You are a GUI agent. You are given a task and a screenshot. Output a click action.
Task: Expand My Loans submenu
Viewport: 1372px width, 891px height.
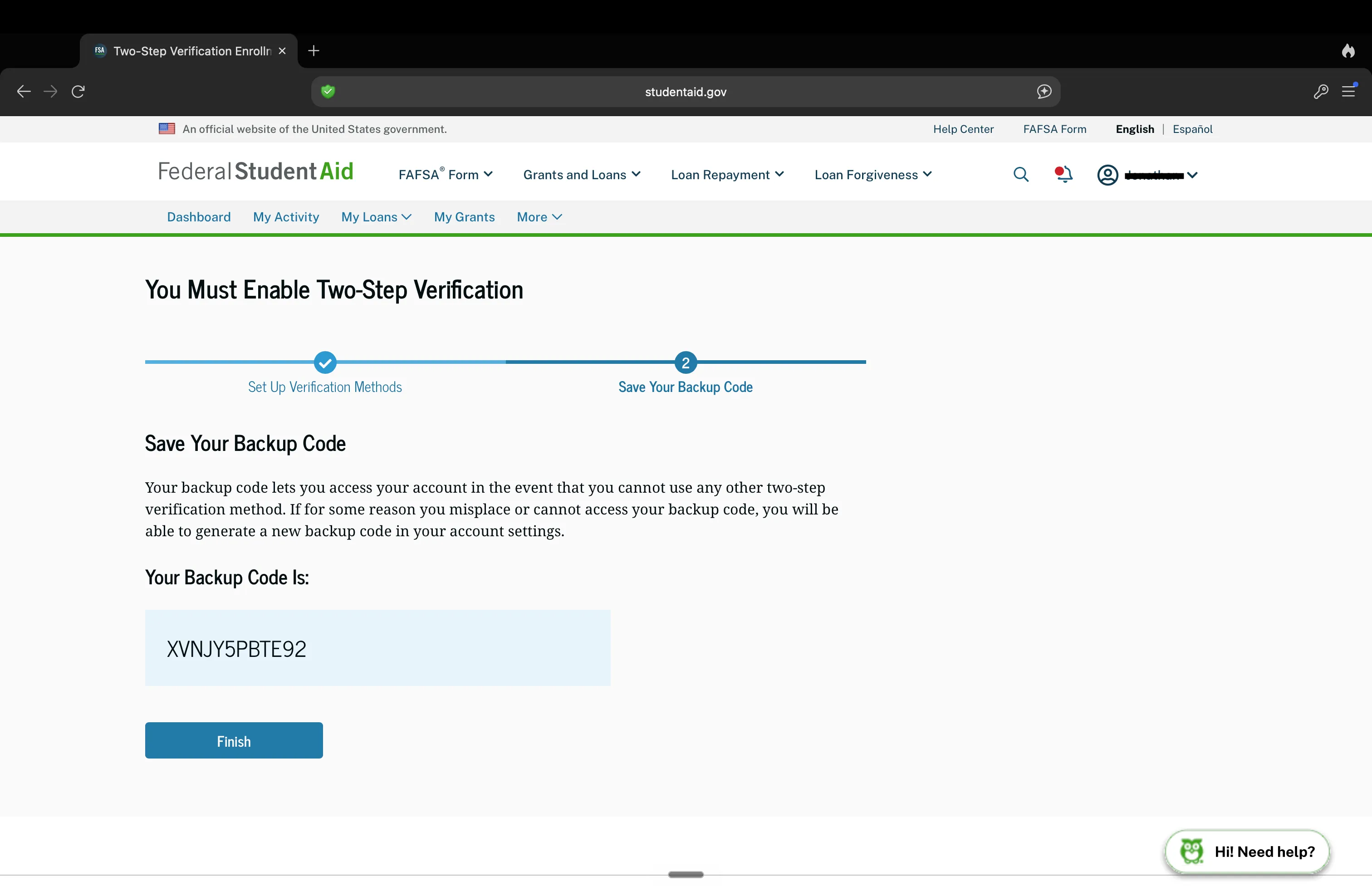[376, 217]
